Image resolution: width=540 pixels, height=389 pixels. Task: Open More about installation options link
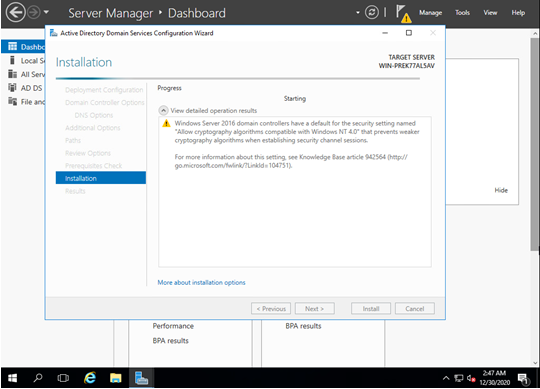point(201,282)
